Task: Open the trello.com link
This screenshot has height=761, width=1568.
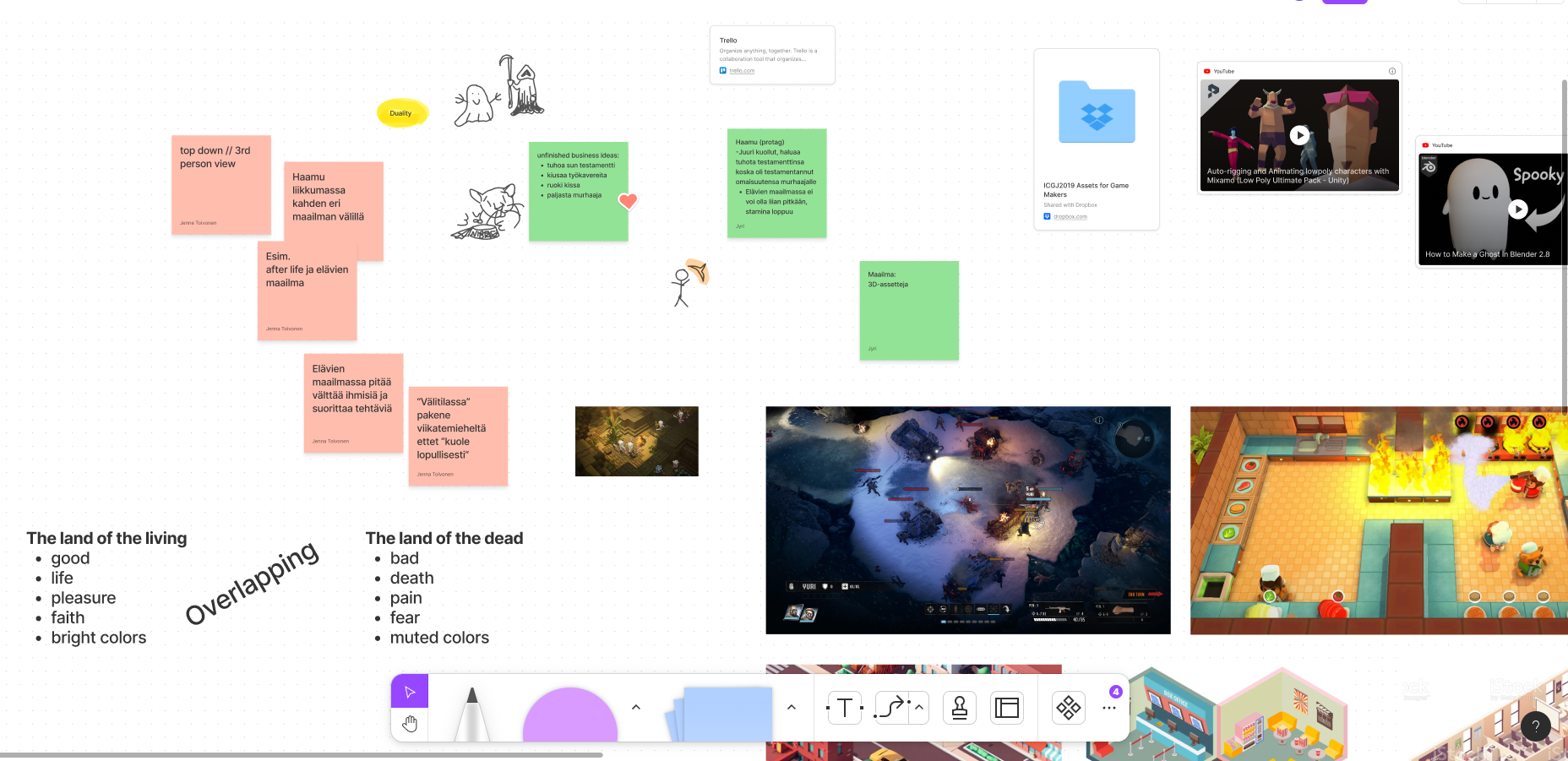Action: point(742,71)
